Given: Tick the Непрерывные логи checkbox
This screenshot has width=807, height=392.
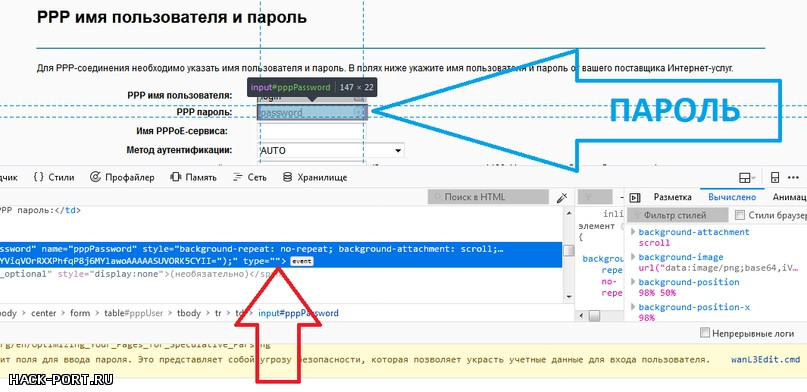Looking at the screenshot, I should (x=705, y=333).
